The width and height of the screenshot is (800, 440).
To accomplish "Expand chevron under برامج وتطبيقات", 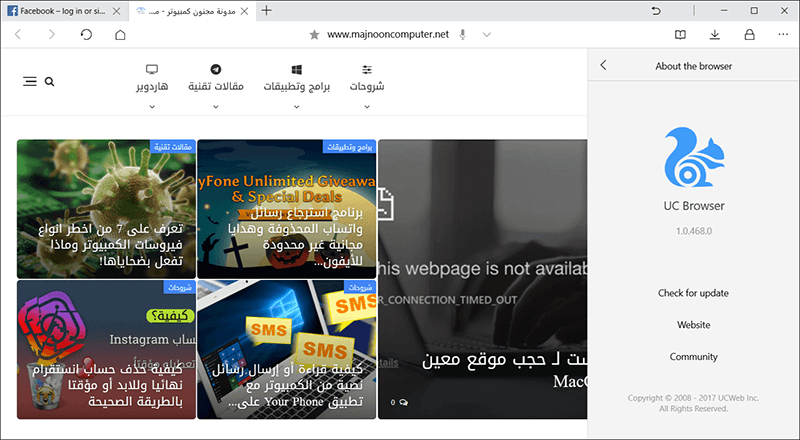I will [296, 107].
